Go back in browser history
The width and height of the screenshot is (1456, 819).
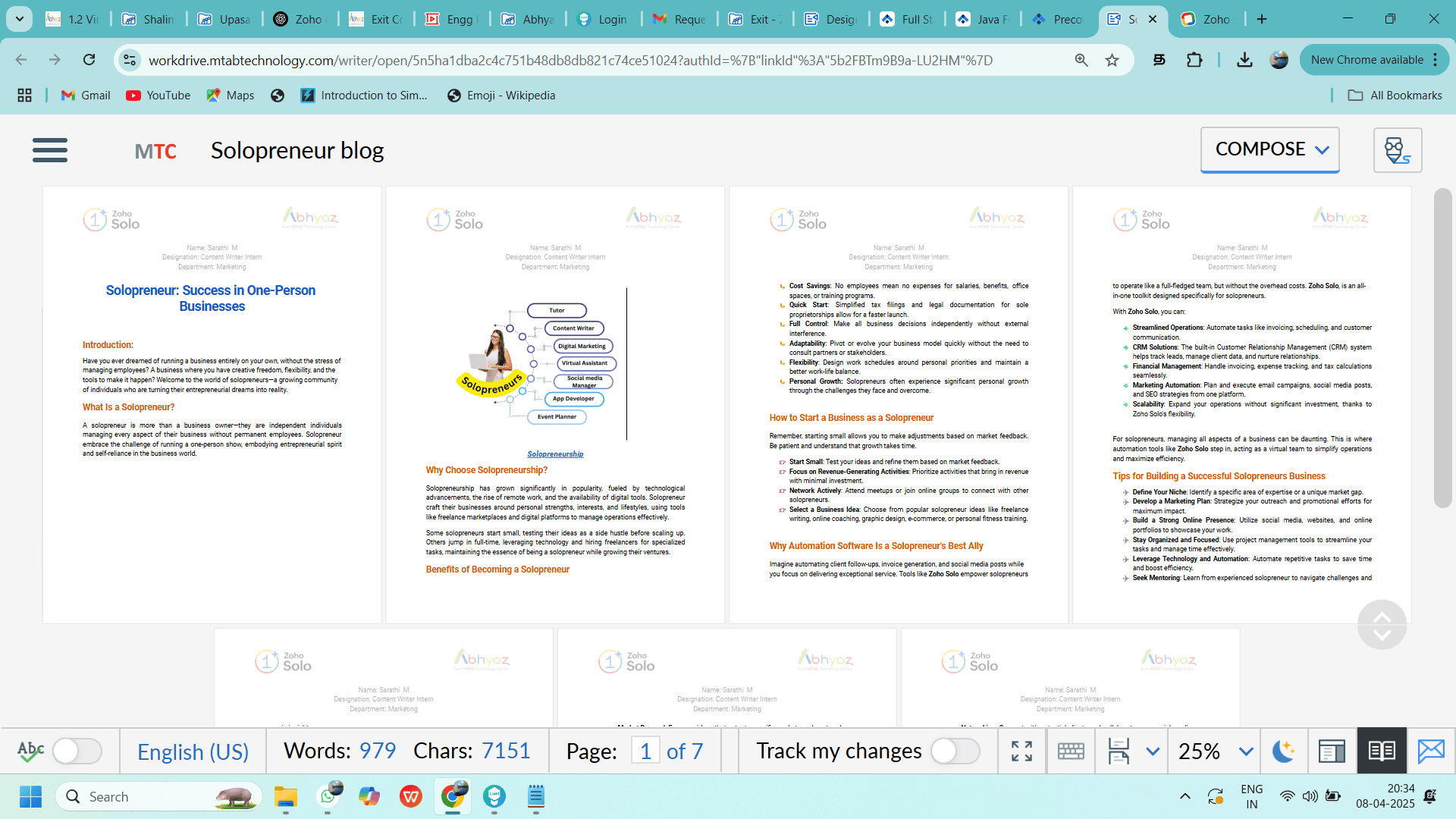(x=21, y=60)
